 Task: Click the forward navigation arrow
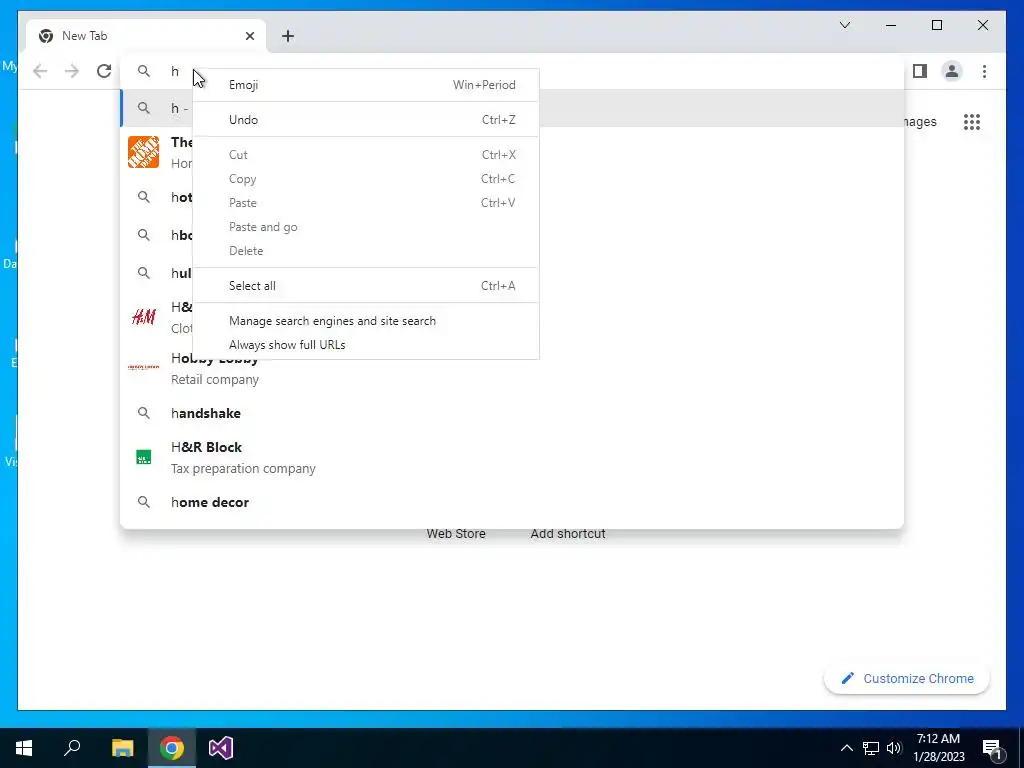72,71
